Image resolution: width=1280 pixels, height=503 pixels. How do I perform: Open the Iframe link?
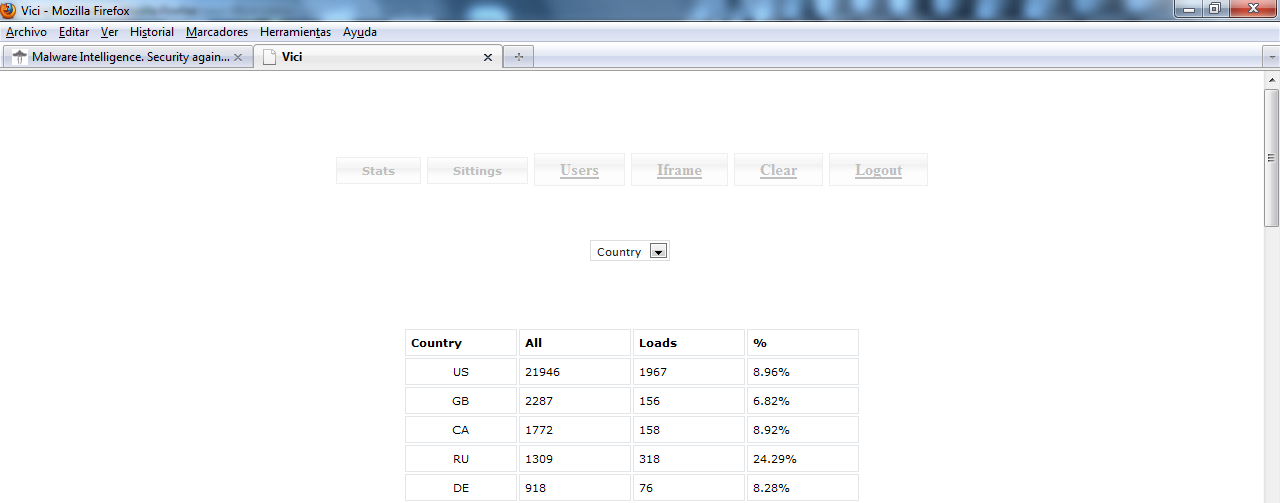[x=679, y=170]
